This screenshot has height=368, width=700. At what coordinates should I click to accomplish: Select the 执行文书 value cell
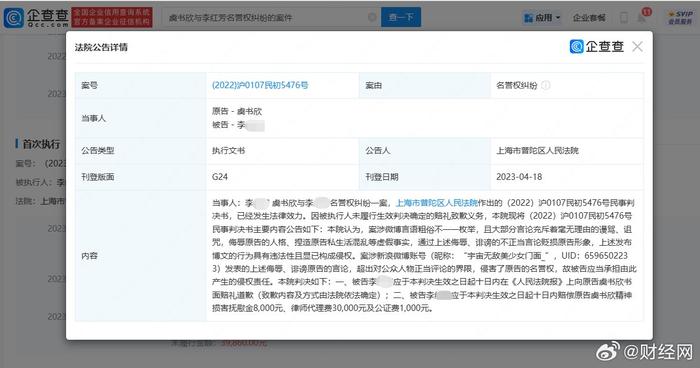282,151
